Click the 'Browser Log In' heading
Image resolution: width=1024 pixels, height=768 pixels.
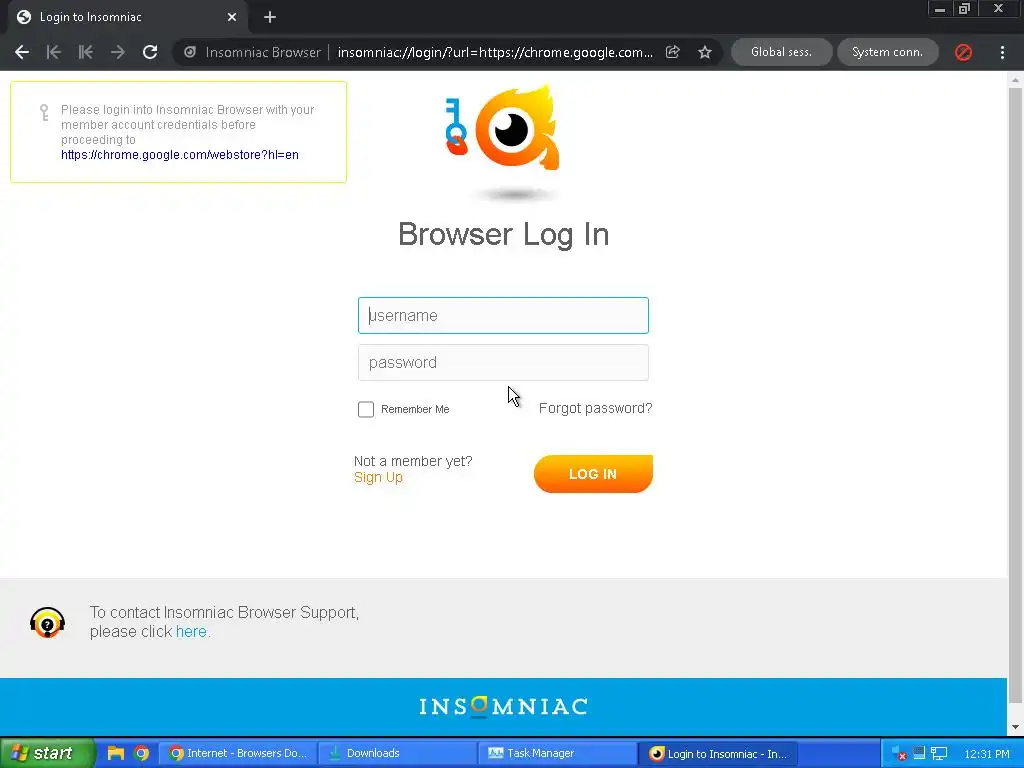[504, 234]
